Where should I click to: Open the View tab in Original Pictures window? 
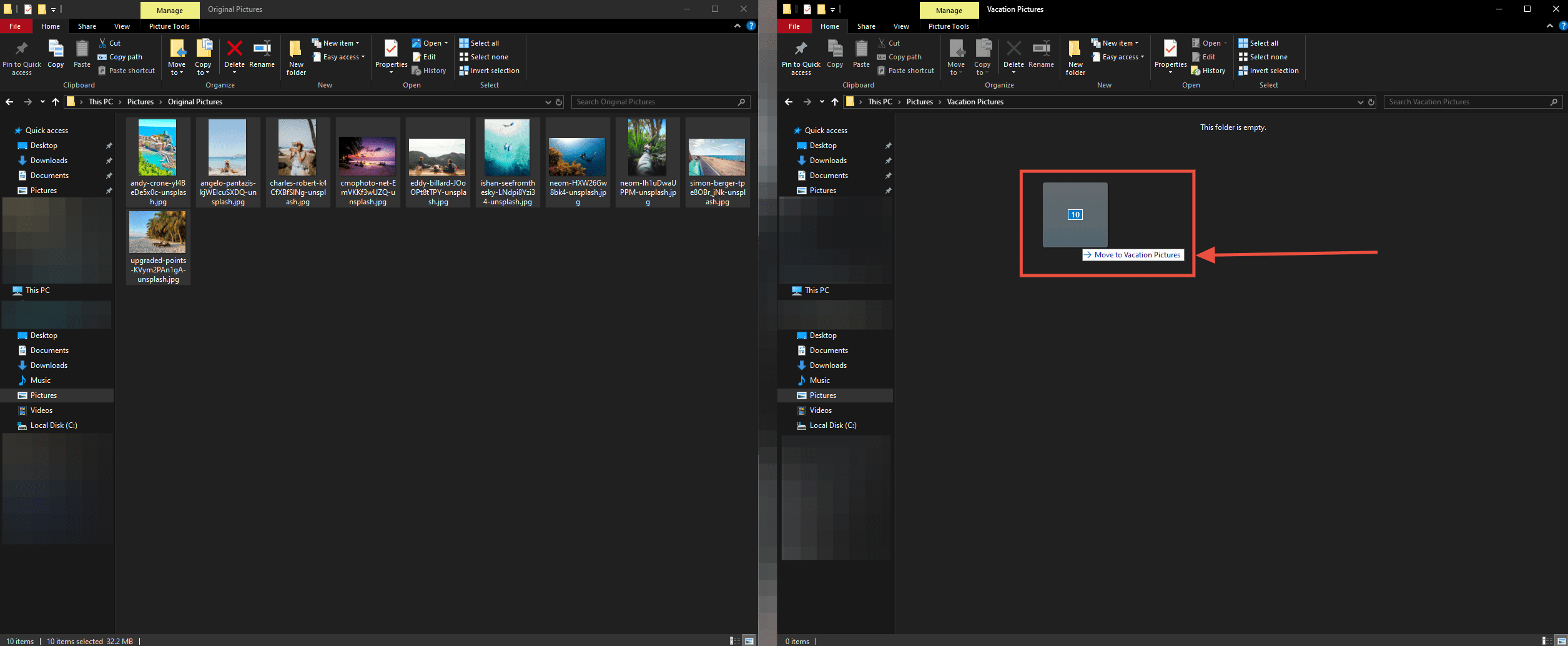[x=122, y=26]
